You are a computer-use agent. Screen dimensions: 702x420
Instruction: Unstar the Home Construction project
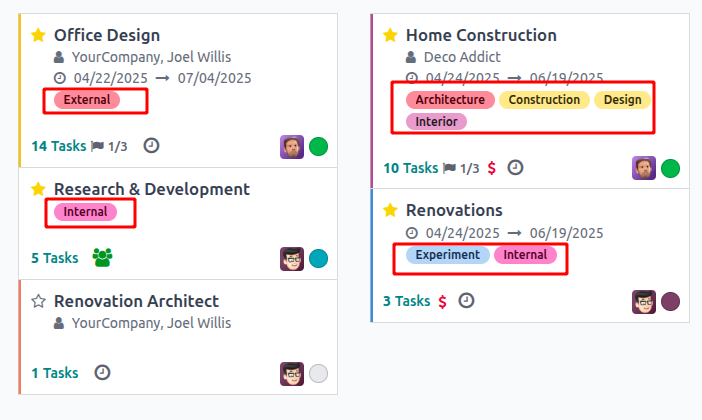tap(390, 35)
